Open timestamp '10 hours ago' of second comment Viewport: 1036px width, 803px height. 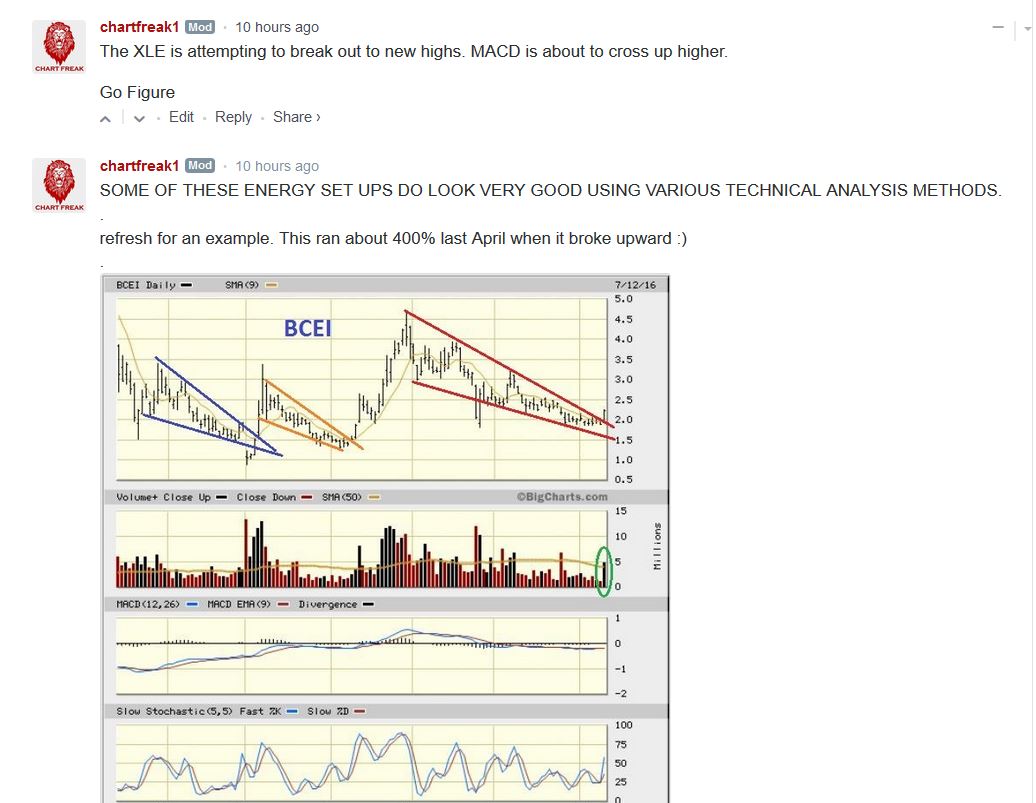tap(277, 166)
